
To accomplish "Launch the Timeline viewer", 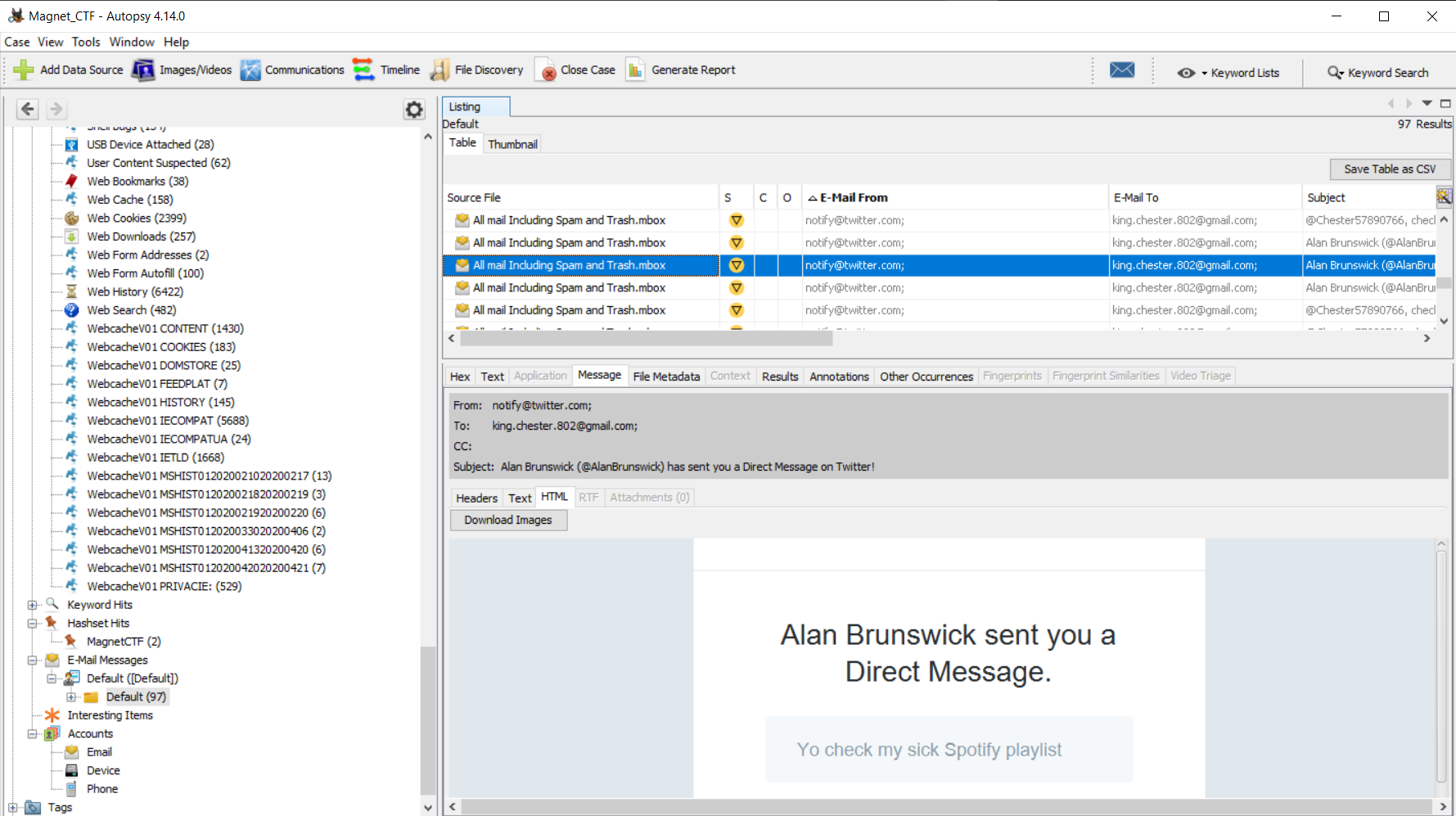I will click(386, 70).
